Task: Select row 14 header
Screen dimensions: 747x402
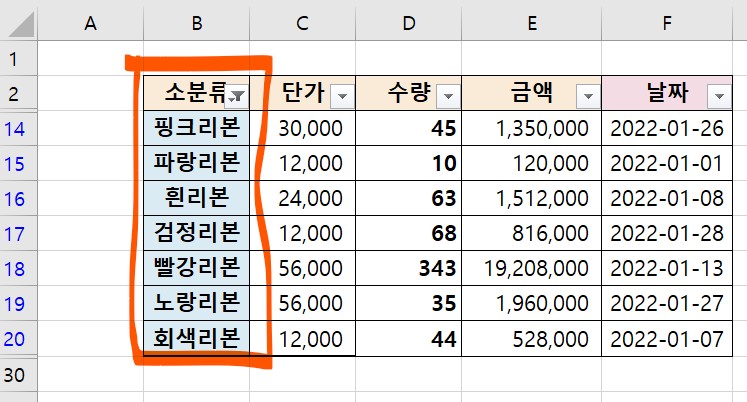Action: [19, 129]
